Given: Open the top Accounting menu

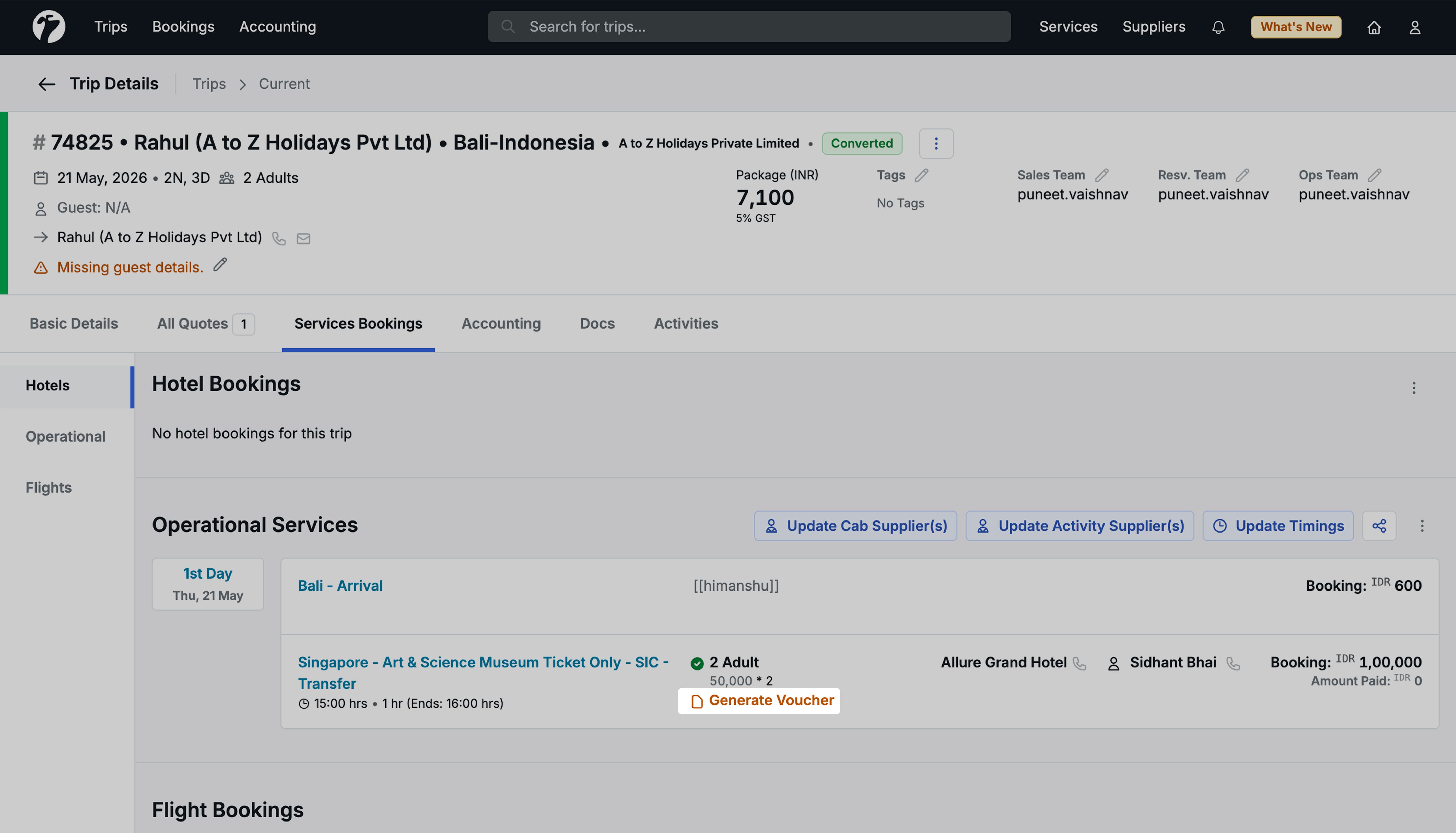Looking at the screenshot, I should coord(277,27).
